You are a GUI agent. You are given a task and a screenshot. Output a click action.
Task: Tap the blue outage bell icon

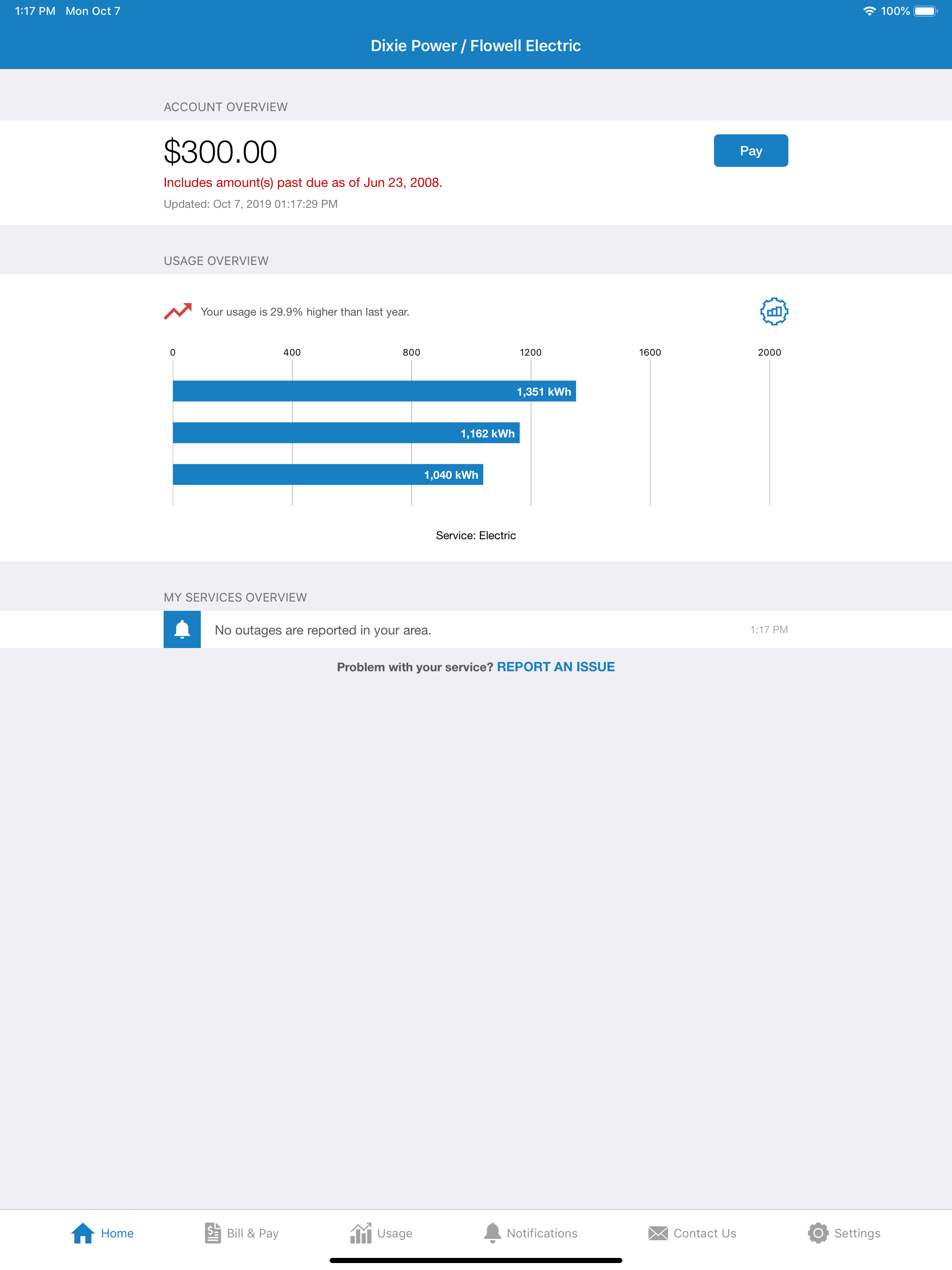[182, 629]
